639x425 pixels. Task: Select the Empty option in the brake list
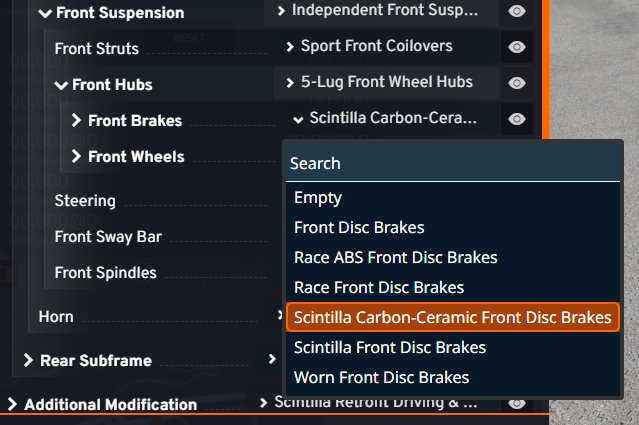[318, 198]
